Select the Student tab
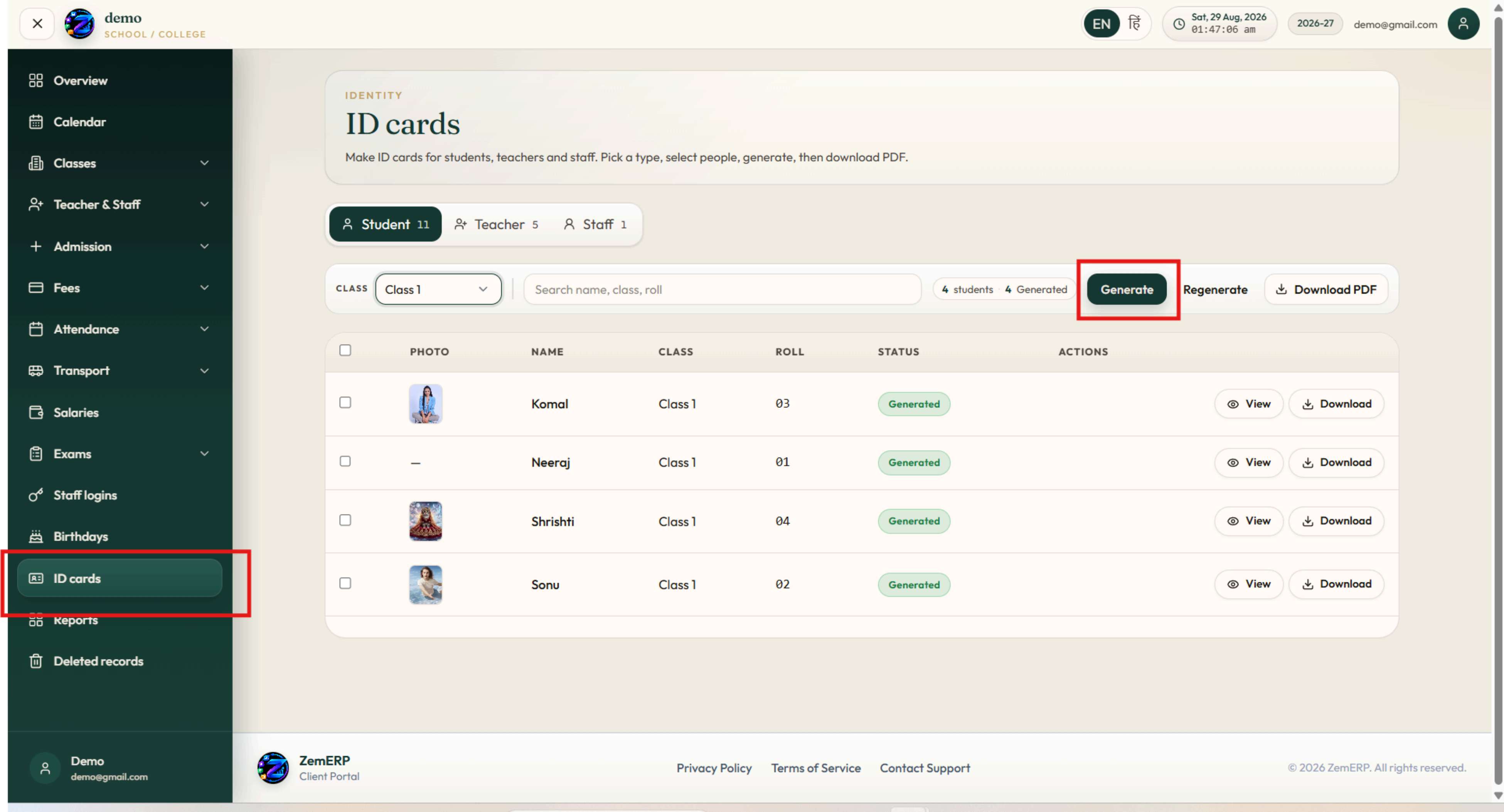Image resolution: width=1504 pixels, height=812 pixels. [385, 224]
